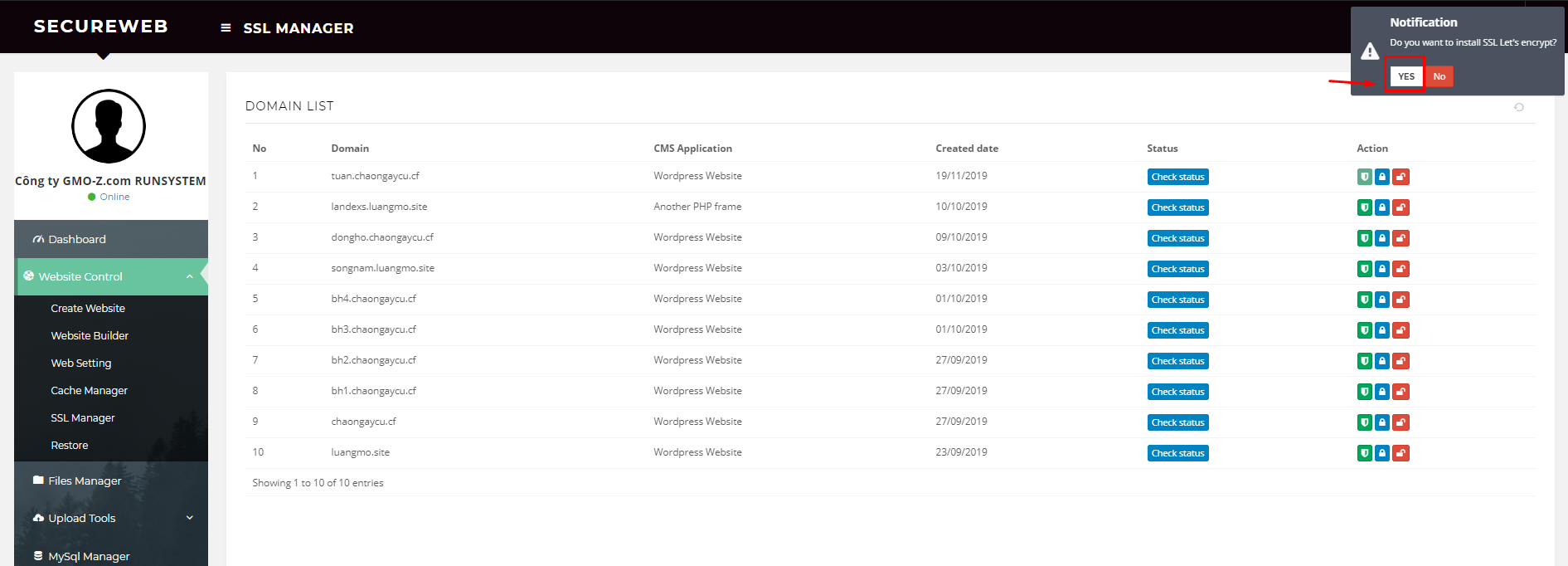Check status for bh3.chaongaycu.cf
This screenshot has width=1568, height=566.
1177,330
